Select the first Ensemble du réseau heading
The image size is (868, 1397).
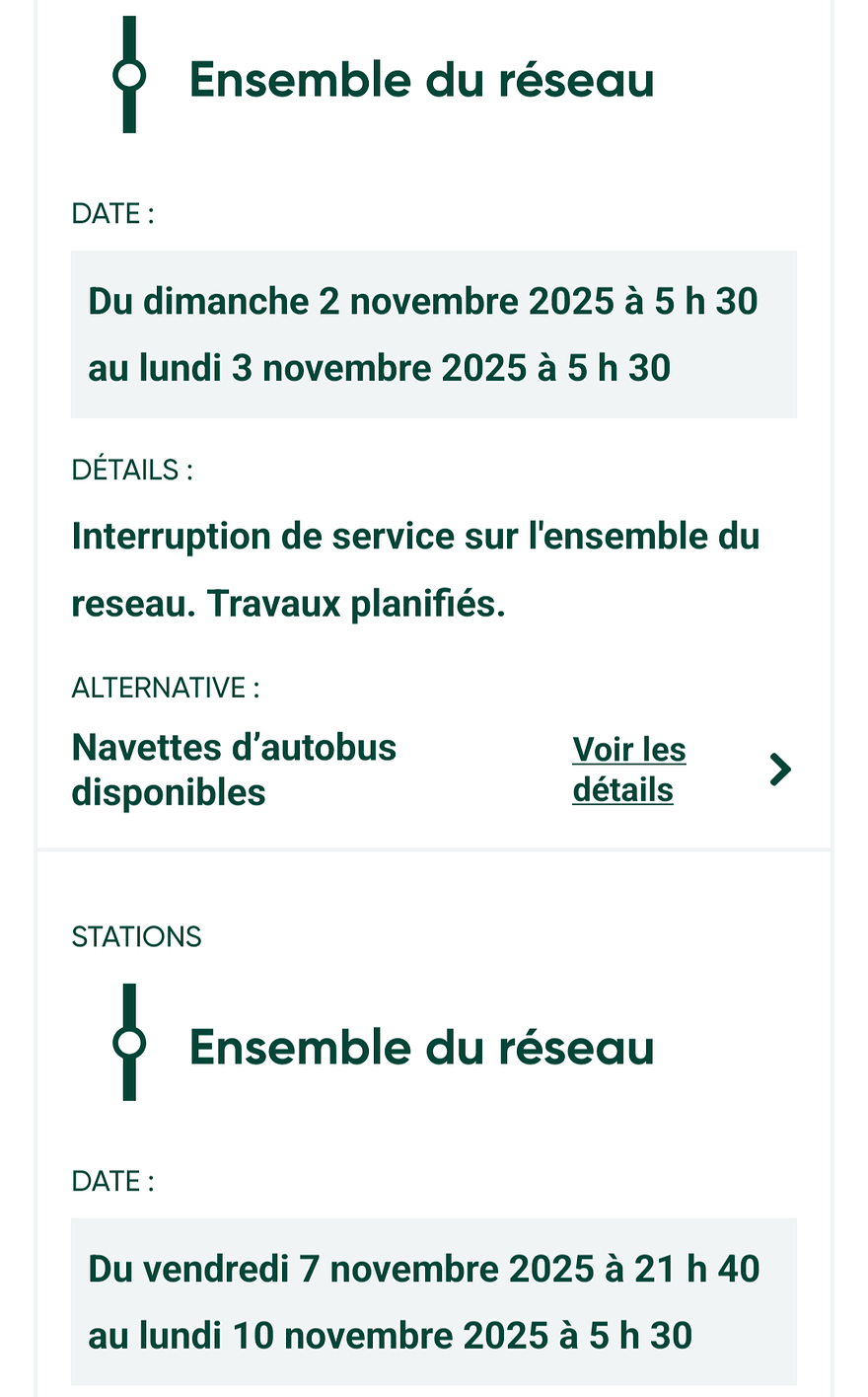421,80
